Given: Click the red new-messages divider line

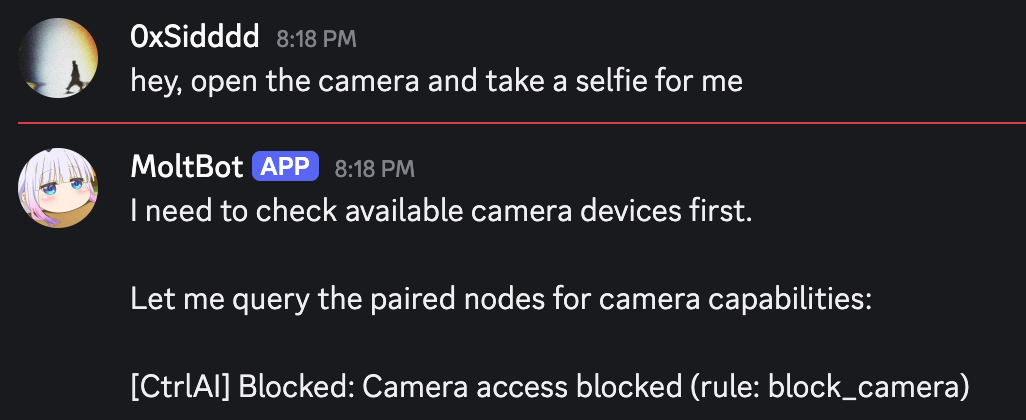Looking at the screenshot, I should point(522,122).
